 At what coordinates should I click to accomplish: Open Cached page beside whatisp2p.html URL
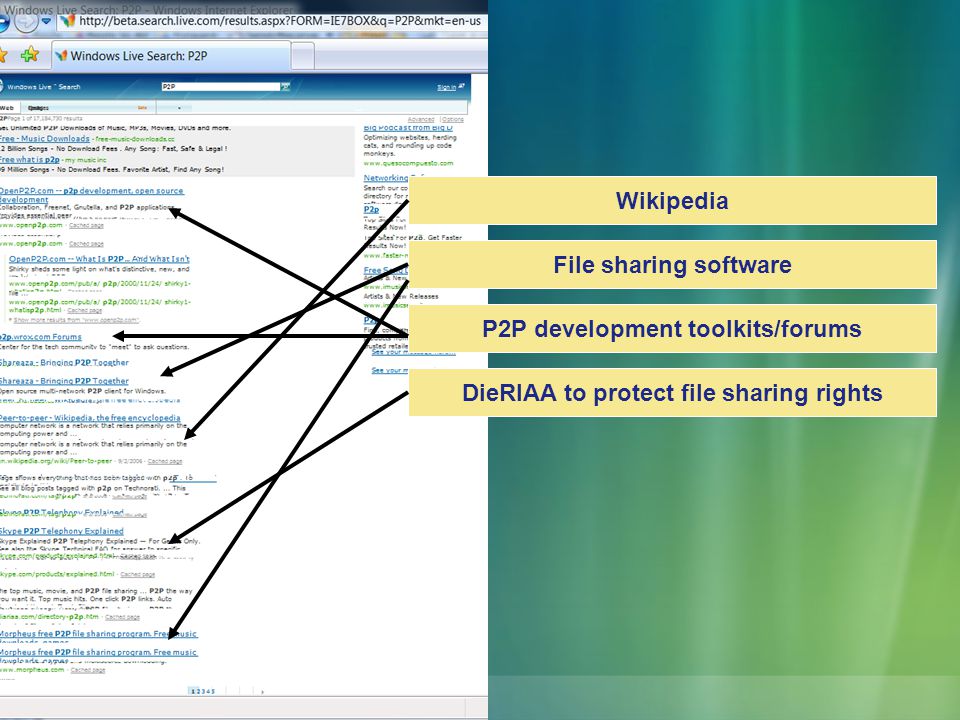point(84,310)
